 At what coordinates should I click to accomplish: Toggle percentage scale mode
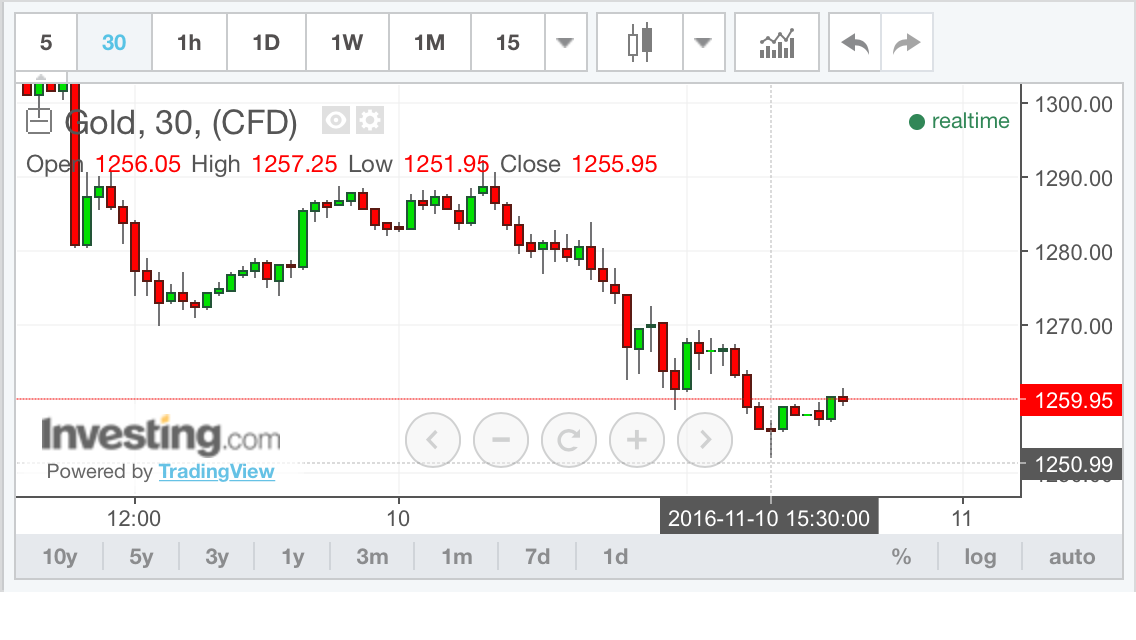901,557
